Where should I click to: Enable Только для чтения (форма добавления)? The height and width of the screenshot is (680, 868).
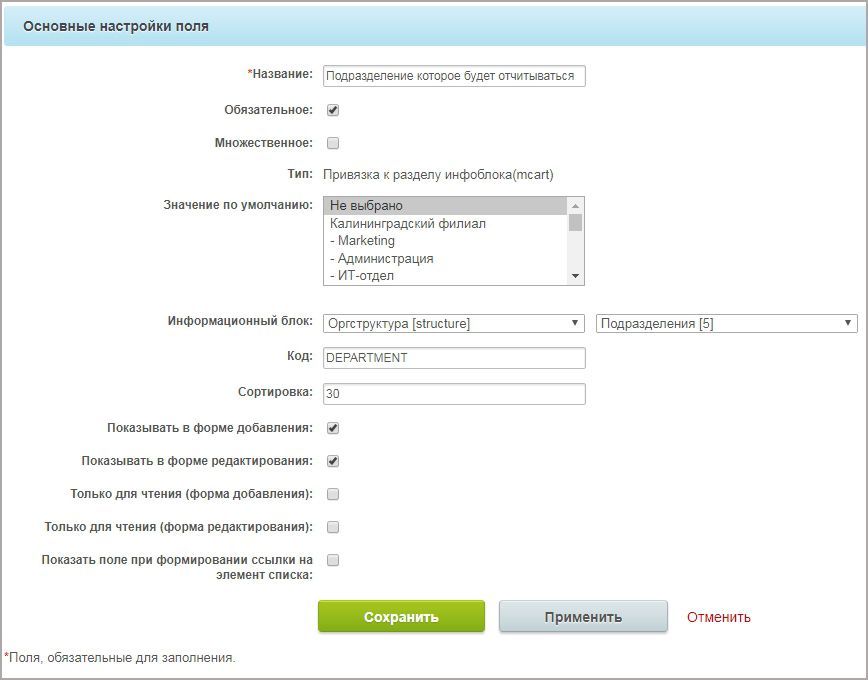pyautogui.click(x=333, y=494)
